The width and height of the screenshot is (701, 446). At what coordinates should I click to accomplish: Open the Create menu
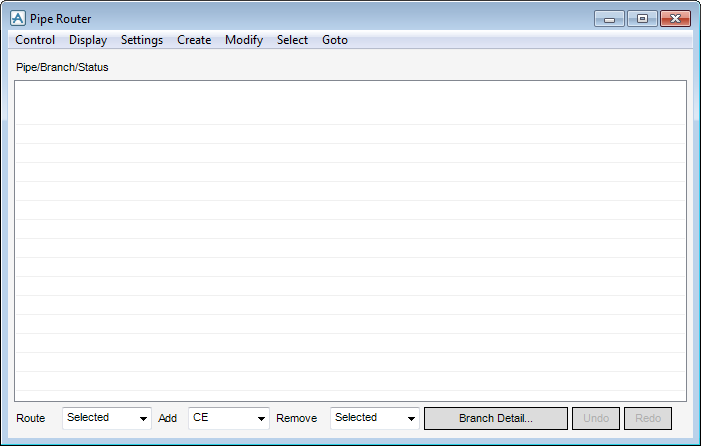(194, 40)
